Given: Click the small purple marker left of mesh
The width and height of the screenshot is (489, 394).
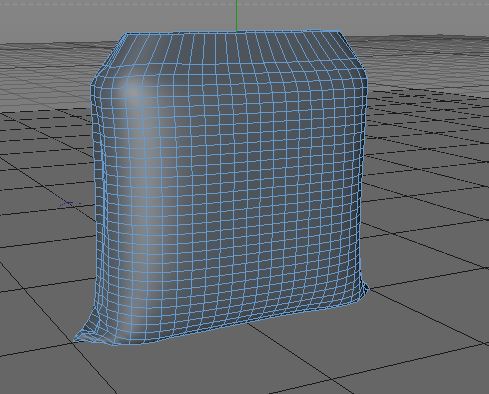Looking at the screenshot, I should (x=69, y=203).
